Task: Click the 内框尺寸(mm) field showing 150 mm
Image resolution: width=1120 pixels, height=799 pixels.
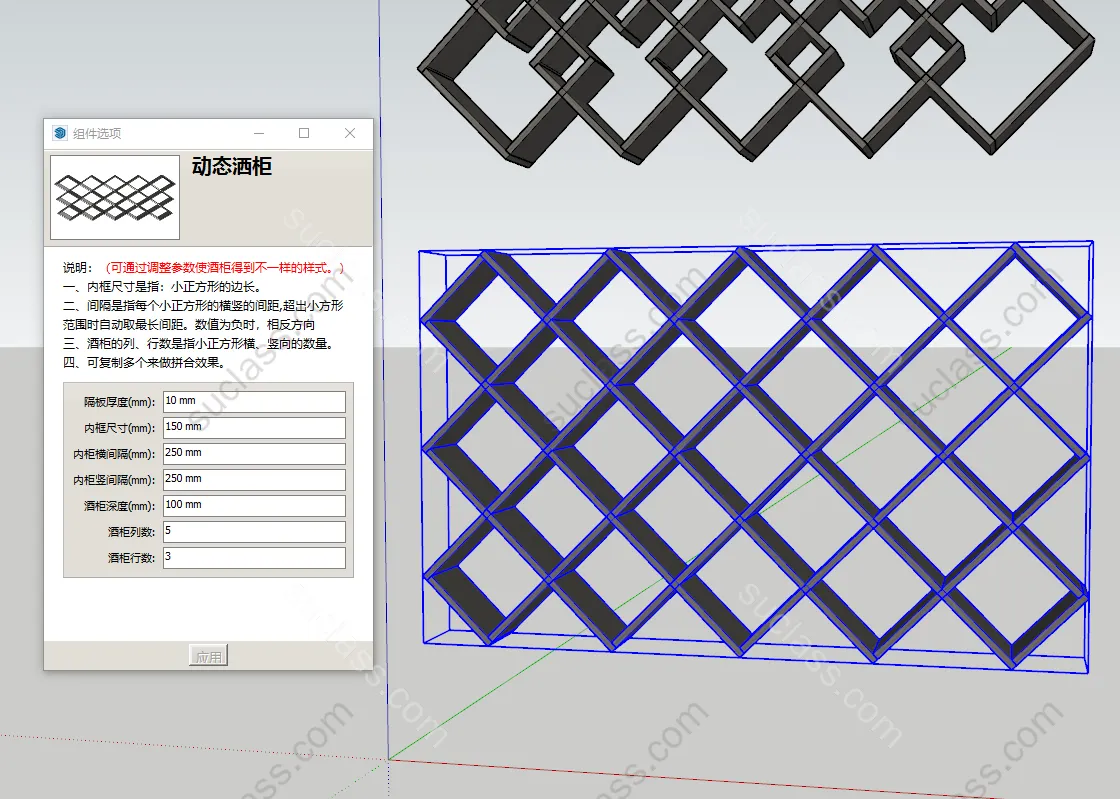Action: tap(254, 428)
